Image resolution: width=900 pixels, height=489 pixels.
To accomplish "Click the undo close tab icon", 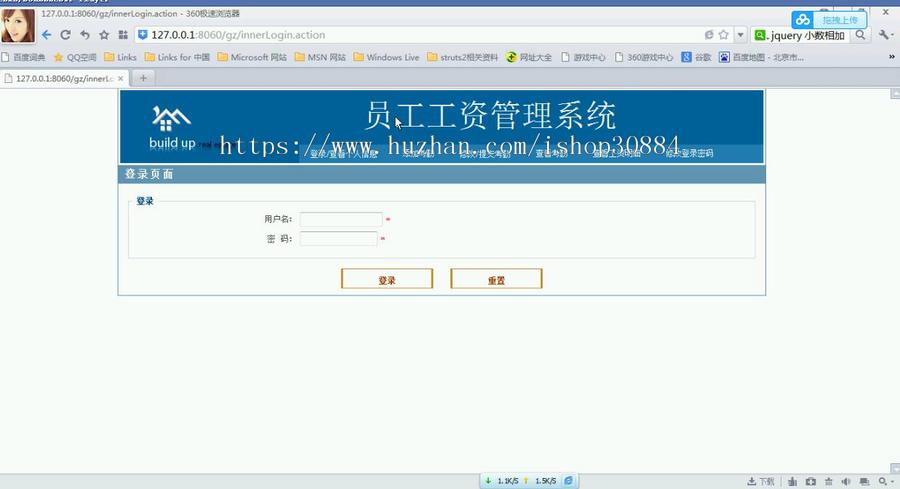I will pyautogui.click(x=84, y=35).
